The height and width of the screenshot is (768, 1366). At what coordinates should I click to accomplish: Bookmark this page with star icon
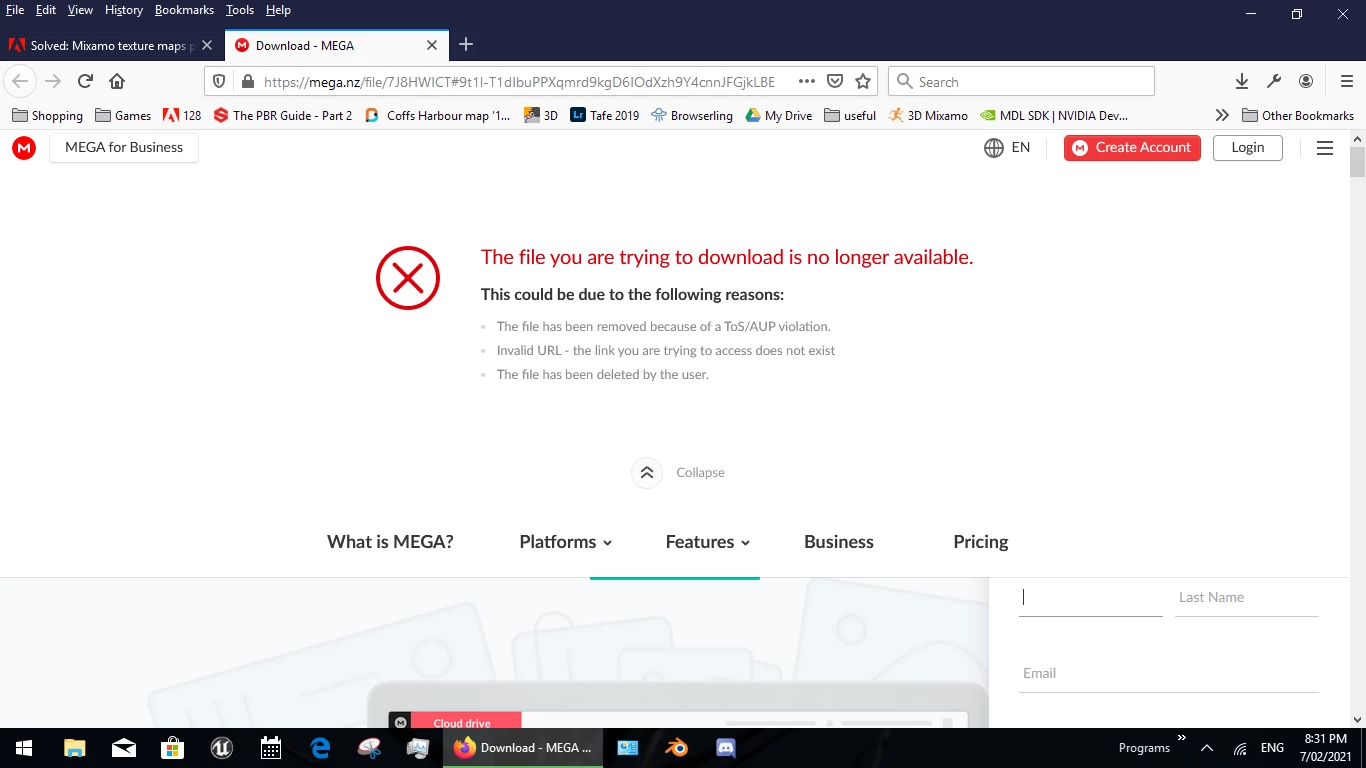863,81
